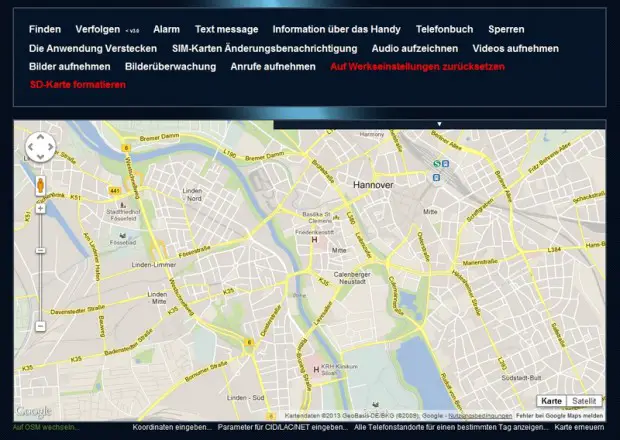Click hospital H icon KRH Klinikum Siloah
Image resolution: width=620 pixels, height=440 pixels.
point(316,370)
